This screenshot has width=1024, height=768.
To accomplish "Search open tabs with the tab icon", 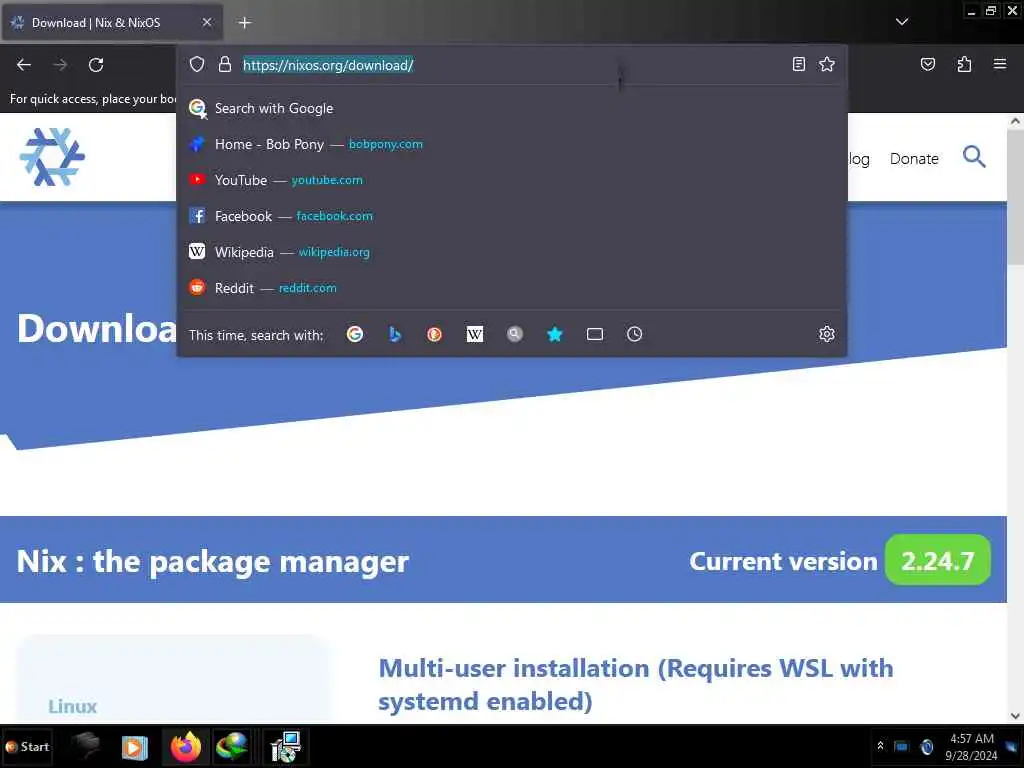I will click(x=595, y=334).
